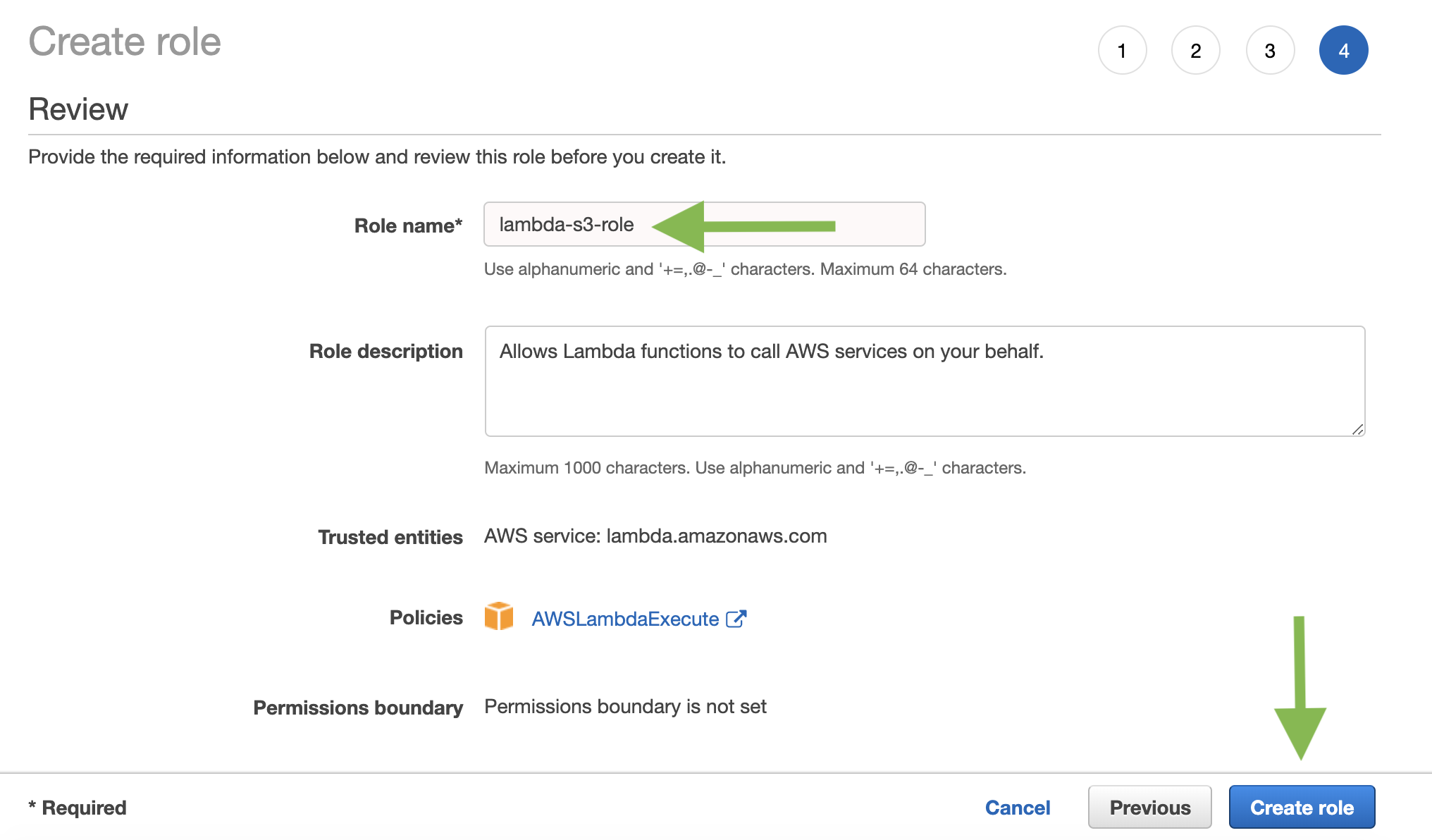This screenshot has width=1432, height=840.
Task: Open the AWSLambdaExecute policy link
Action: tap(625, 619)
